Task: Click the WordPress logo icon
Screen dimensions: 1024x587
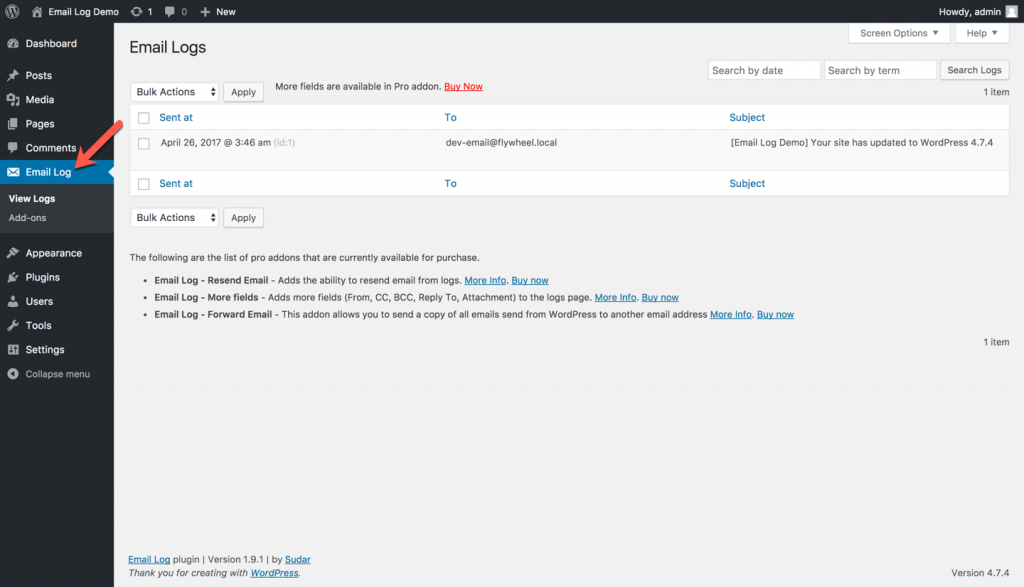Action: (12, 12)
